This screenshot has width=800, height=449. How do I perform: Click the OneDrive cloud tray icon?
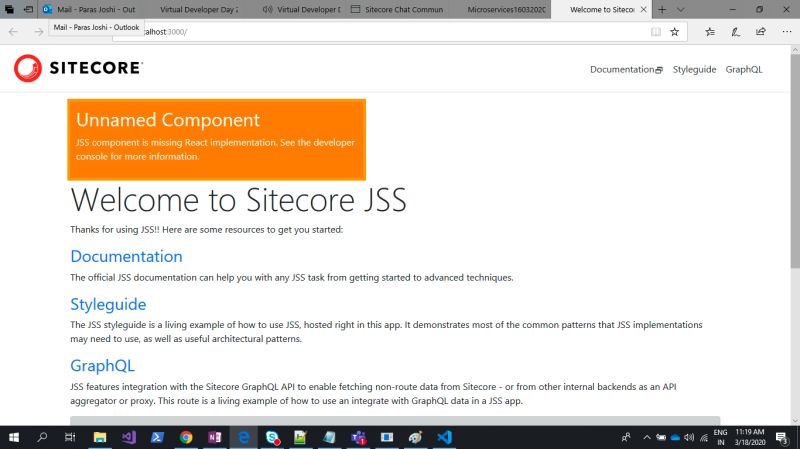pyautogui.click(x=675, y=437)
